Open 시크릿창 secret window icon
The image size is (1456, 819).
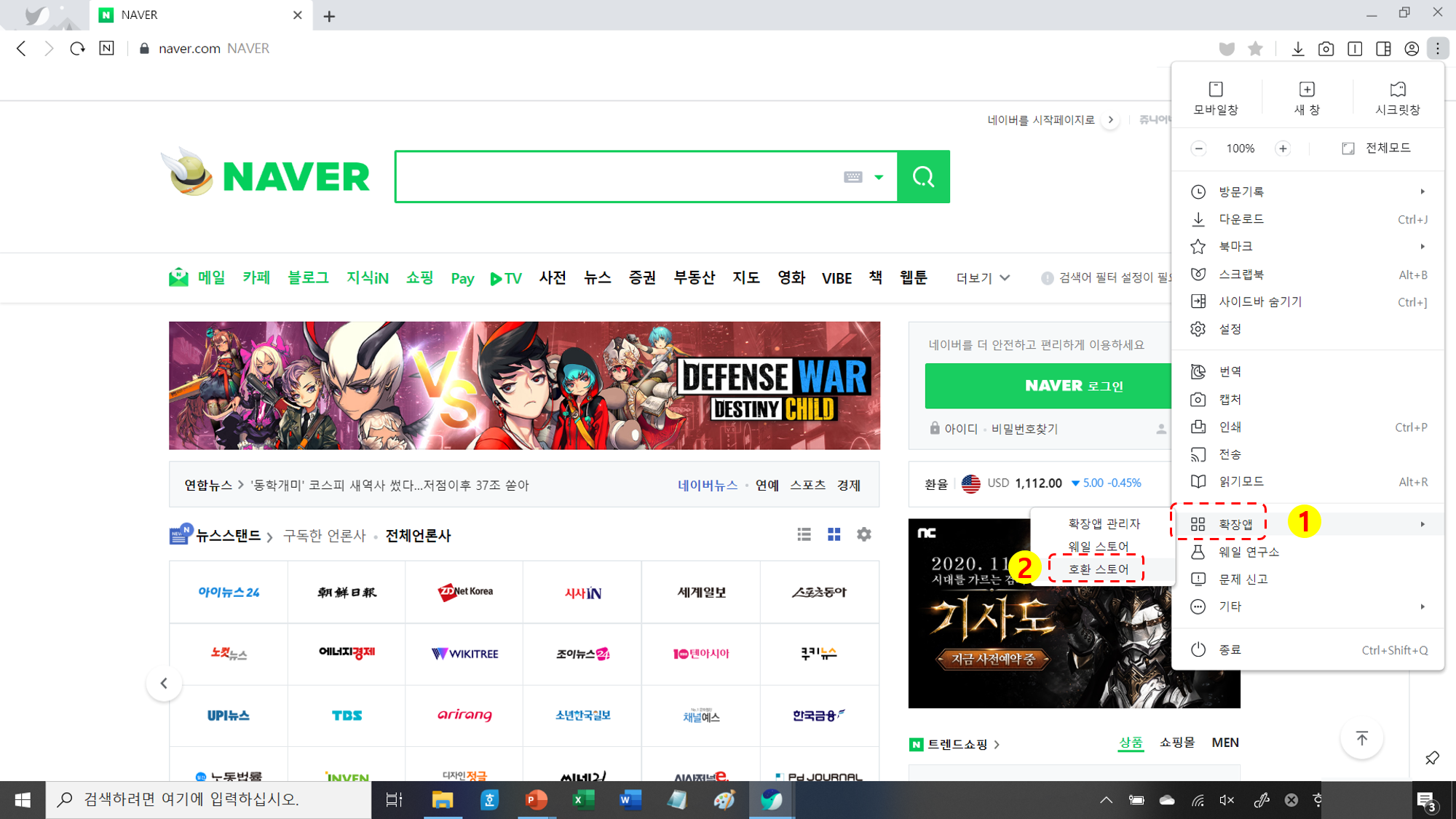click(x=1397, y=98)
